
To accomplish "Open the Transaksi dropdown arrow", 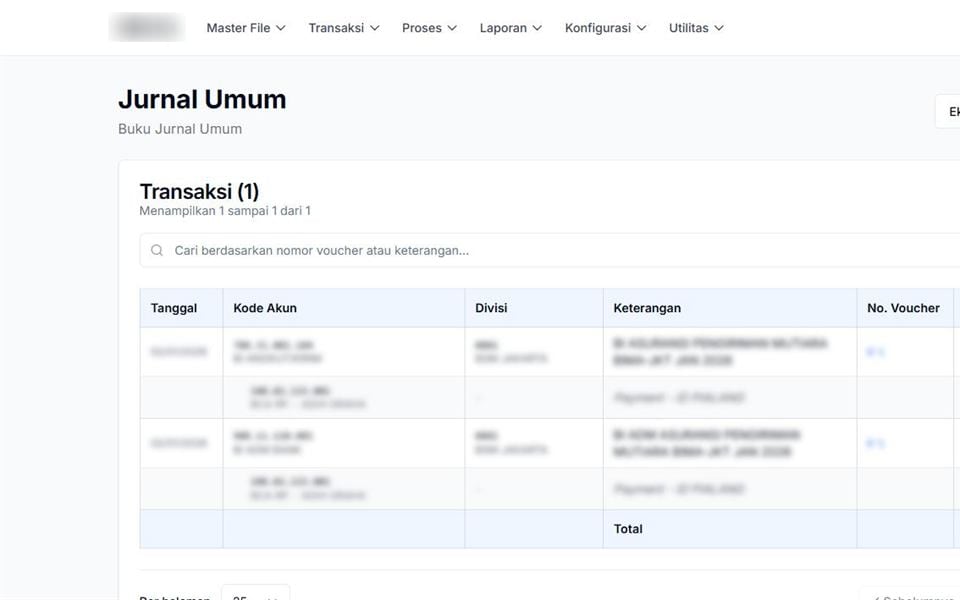I will pos(375,28).
